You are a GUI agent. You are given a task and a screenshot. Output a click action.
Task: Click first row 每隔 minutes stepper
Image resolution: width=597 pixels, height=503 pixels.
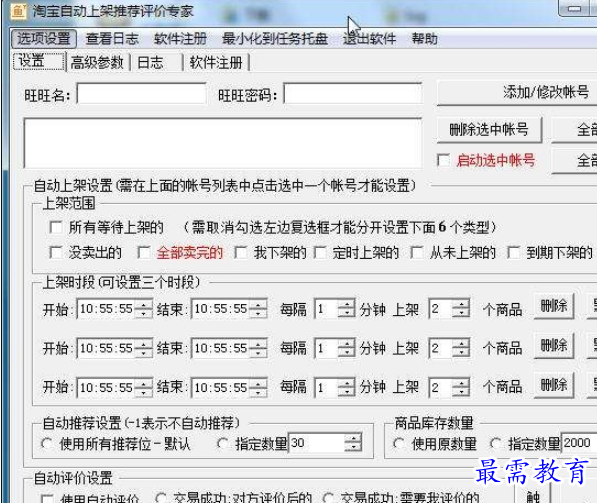(346, 308)
